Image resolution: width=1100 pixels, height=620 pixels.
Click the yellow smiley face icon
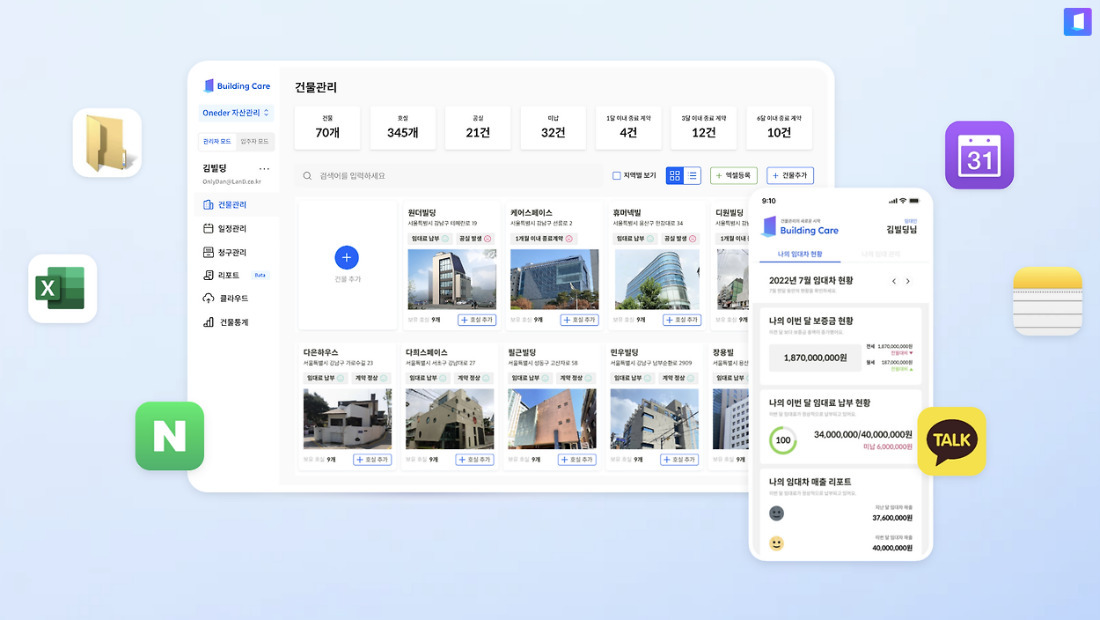pos(777,544)
